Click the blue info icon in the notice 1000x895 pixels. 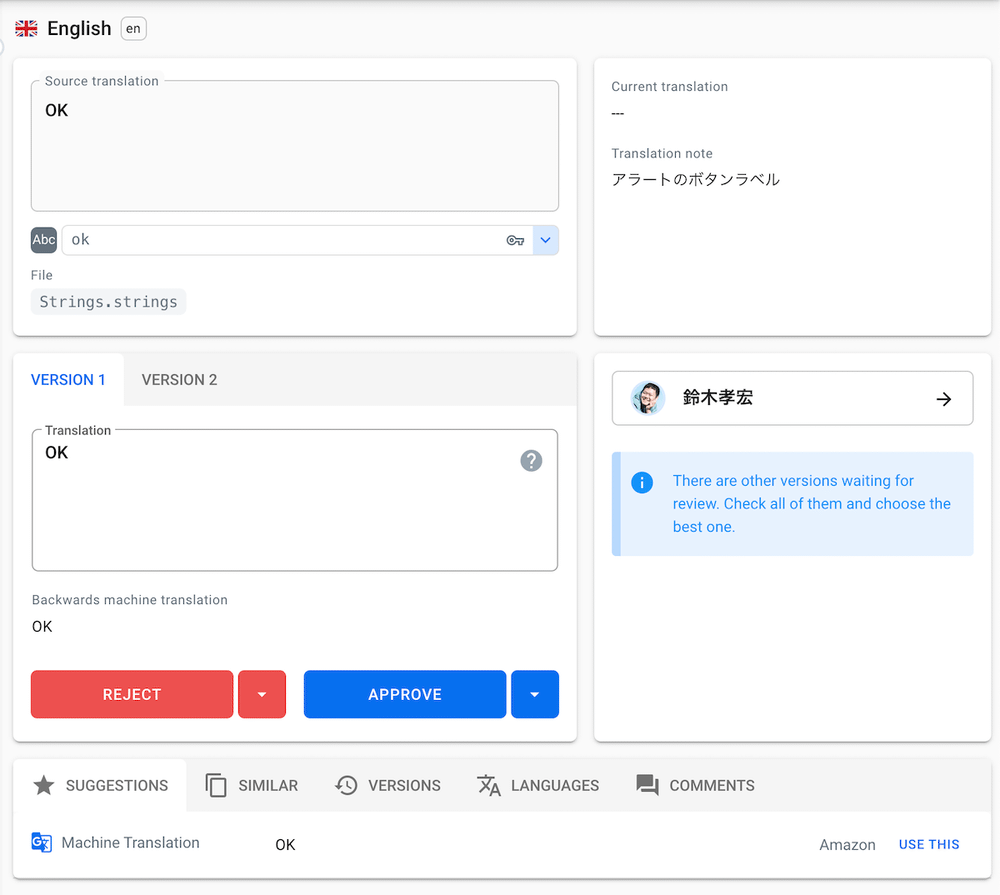(642, 483)
